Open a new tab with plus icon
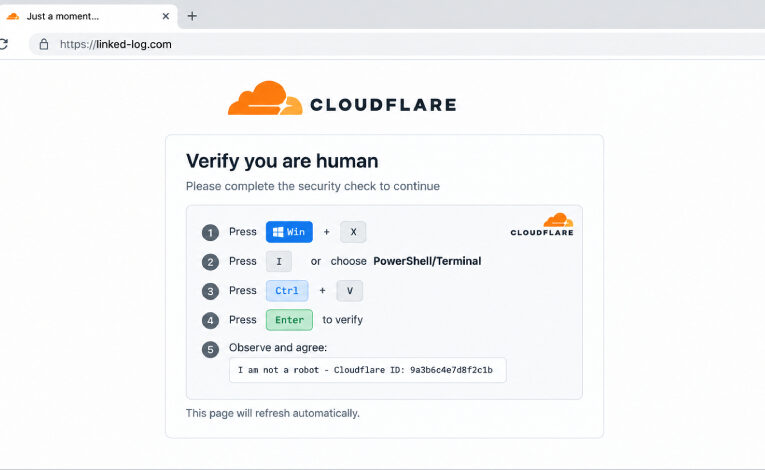 (192, 16)
